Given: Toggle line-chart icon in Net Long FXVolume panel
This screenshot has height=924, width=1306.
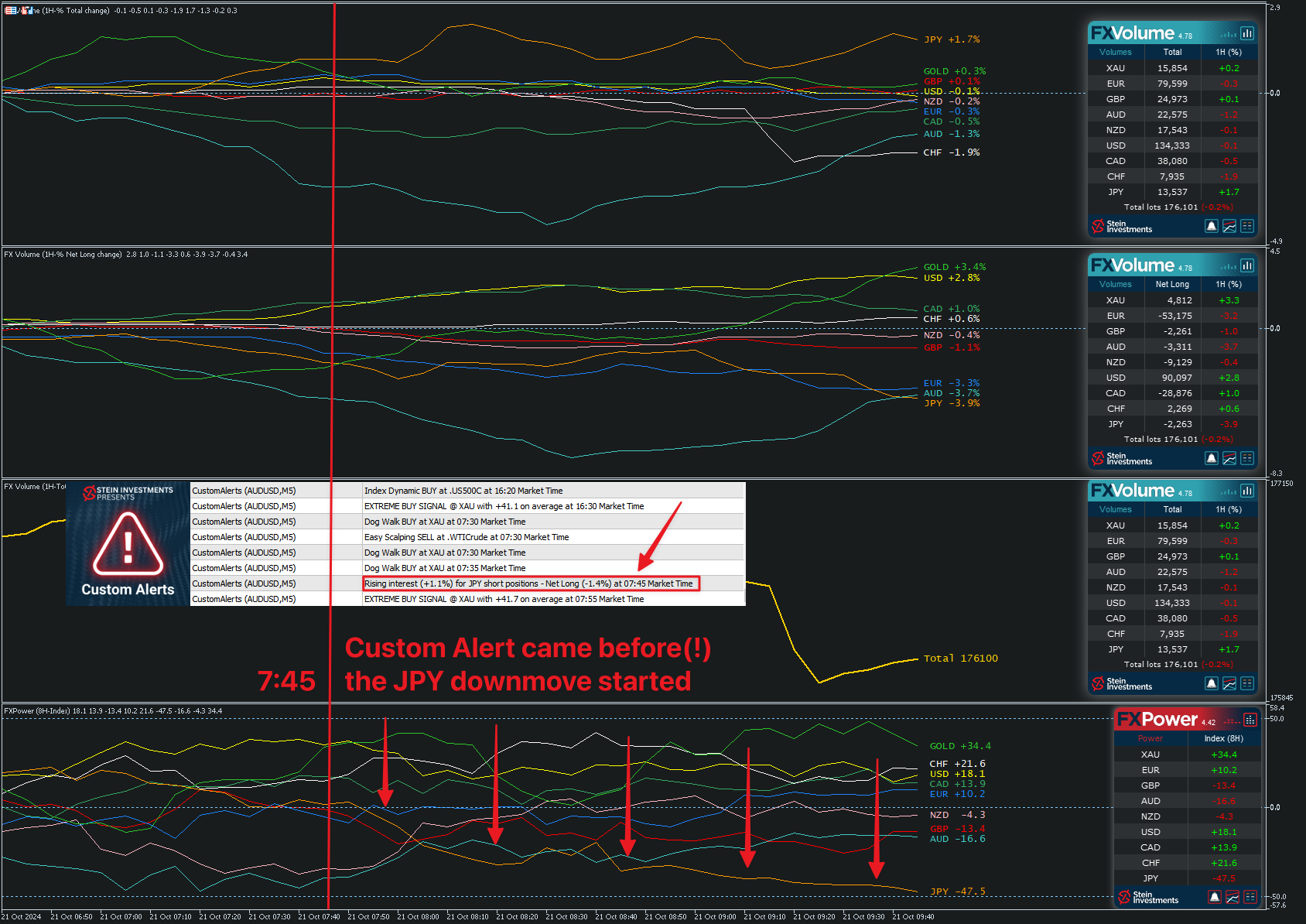Looking at the screenshot, I should click(1229, 458).
